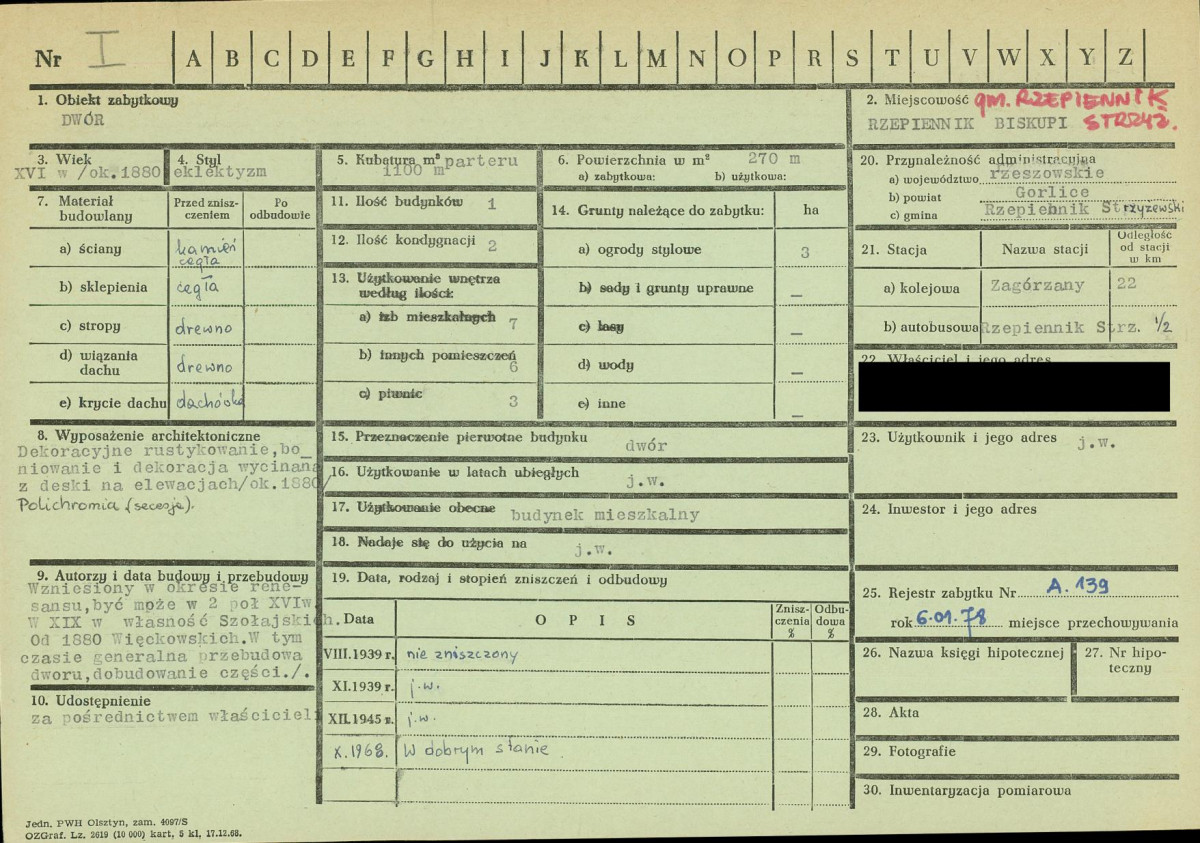Click the '20. Przynależność administracyjna' heading
1200x843 pixels.
pos(978,159)
